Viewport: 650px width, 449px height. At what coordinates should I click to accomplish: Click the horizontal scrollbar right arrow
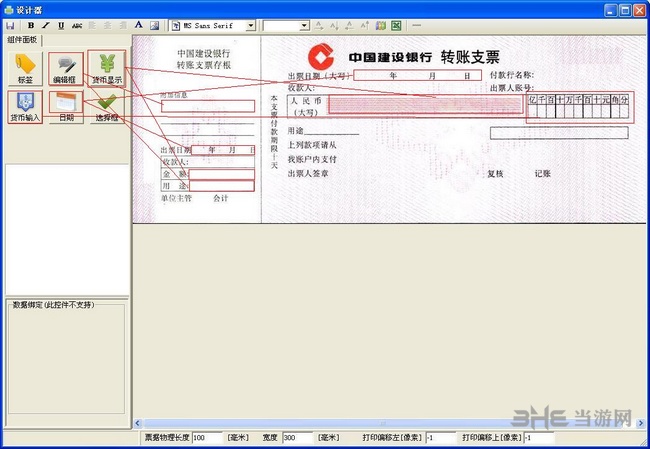(x=641, y=423)
